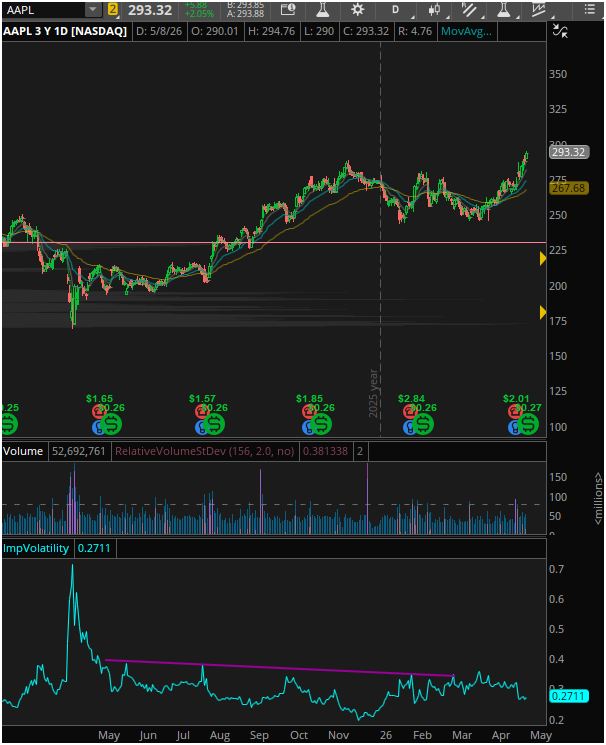Click the 293.32 price bubble on axis
The width and height of the screenshot is (606, 745).
point(569,152)
